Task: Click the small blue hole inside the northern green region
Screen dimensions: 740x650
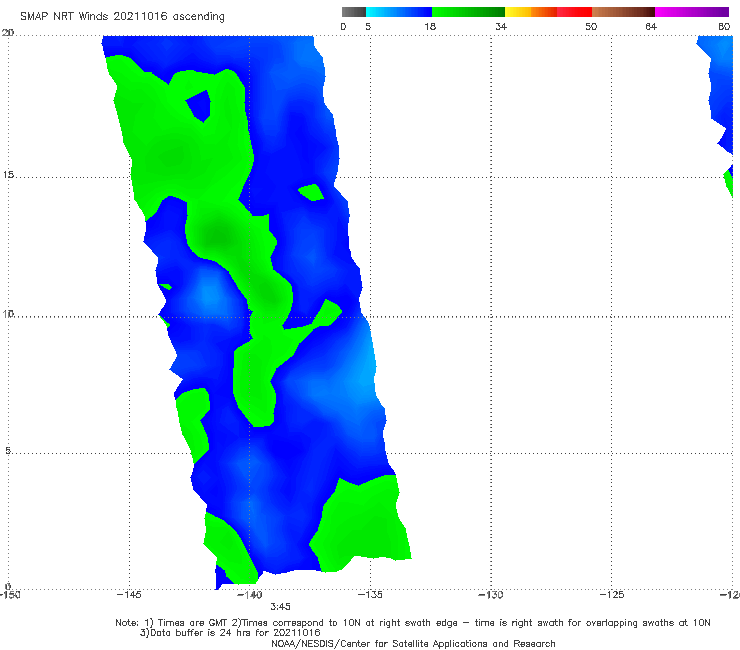Action: pos(199,105)
